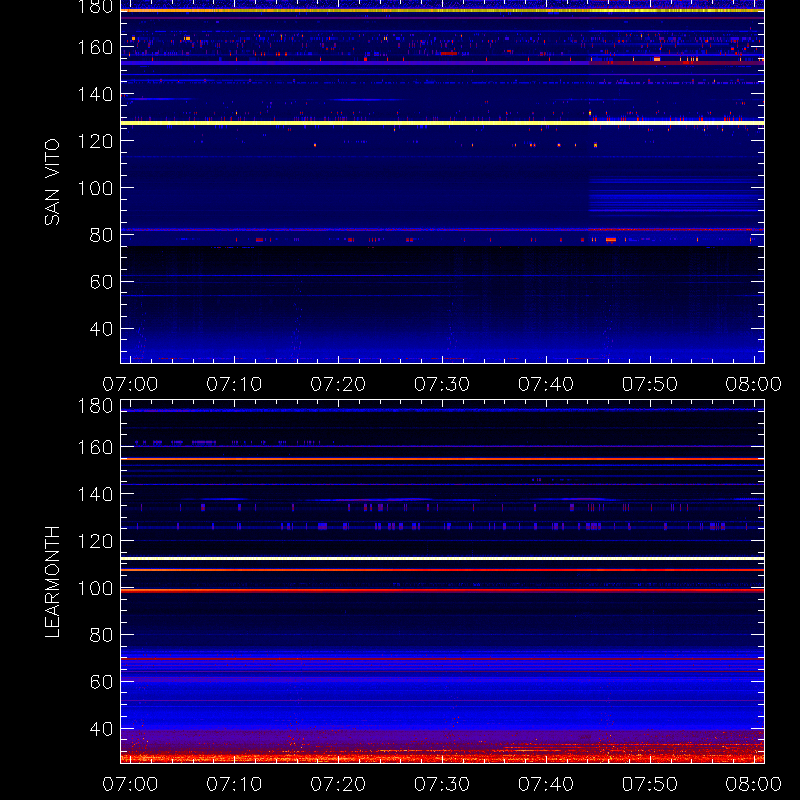Click 08:00 time label under SAN VITO plot
Image resolution: width=800 pixels, height=800 pixels.
click(754, 384)
